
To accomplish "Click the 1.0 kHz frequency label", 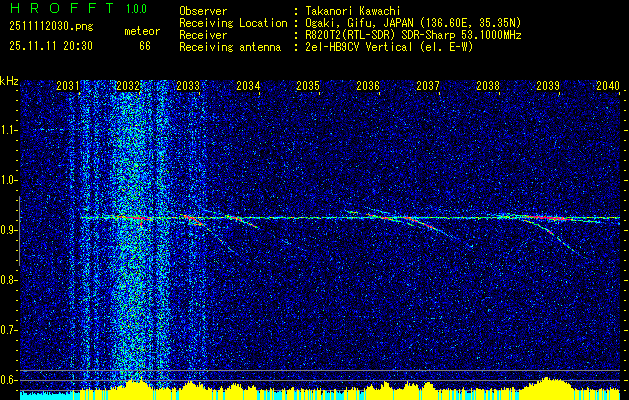I will [7, 181].
